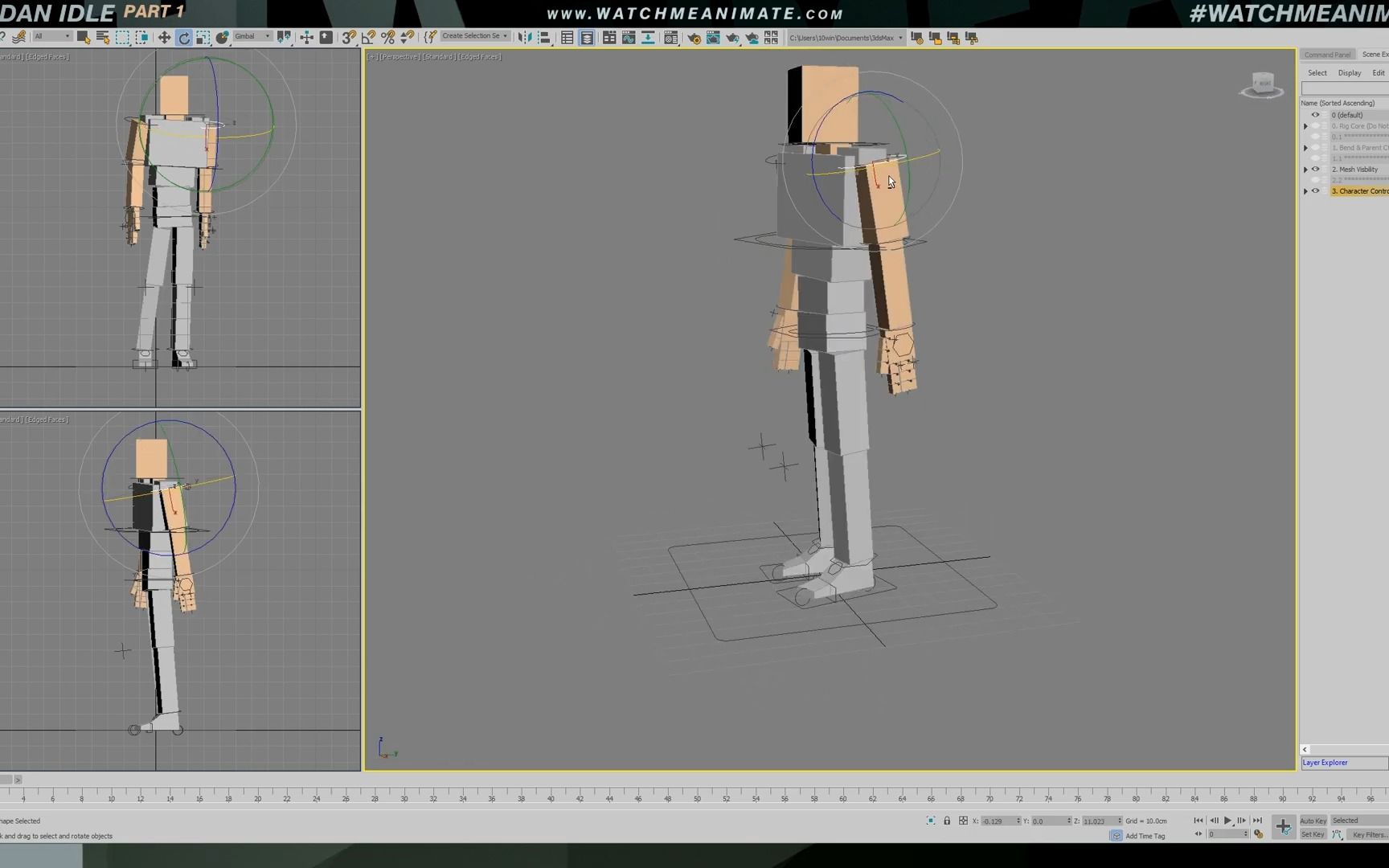Expand Character Controls layer
This screenshot has height=868, width=1389.
tap(1305, 191)
